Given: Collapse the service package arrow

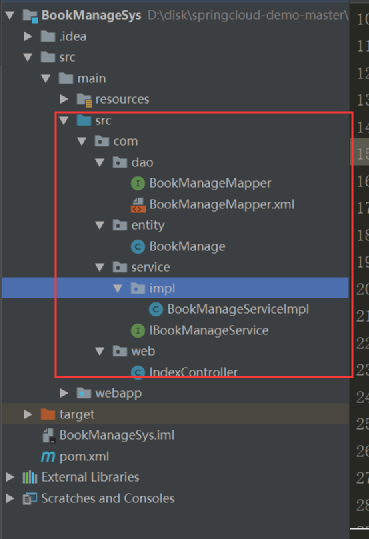Looking at the screenshot, I should (99, 267).
